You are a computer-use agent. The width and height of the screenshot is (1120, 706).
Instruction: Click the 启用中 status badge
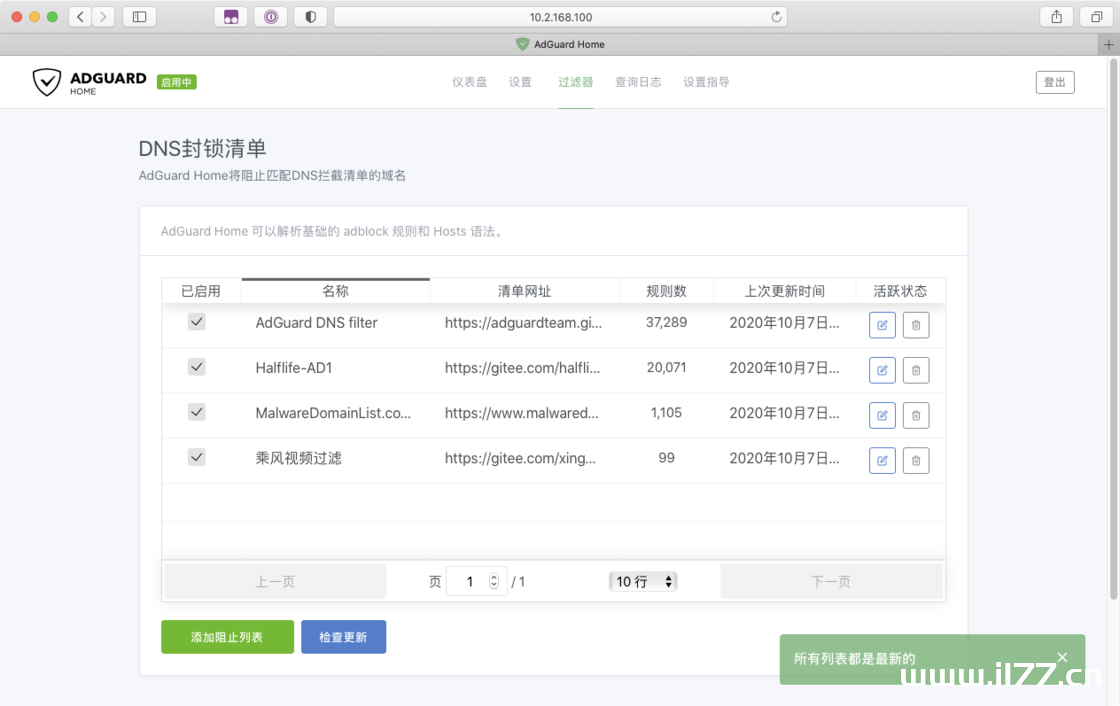[x=176, y=82]
